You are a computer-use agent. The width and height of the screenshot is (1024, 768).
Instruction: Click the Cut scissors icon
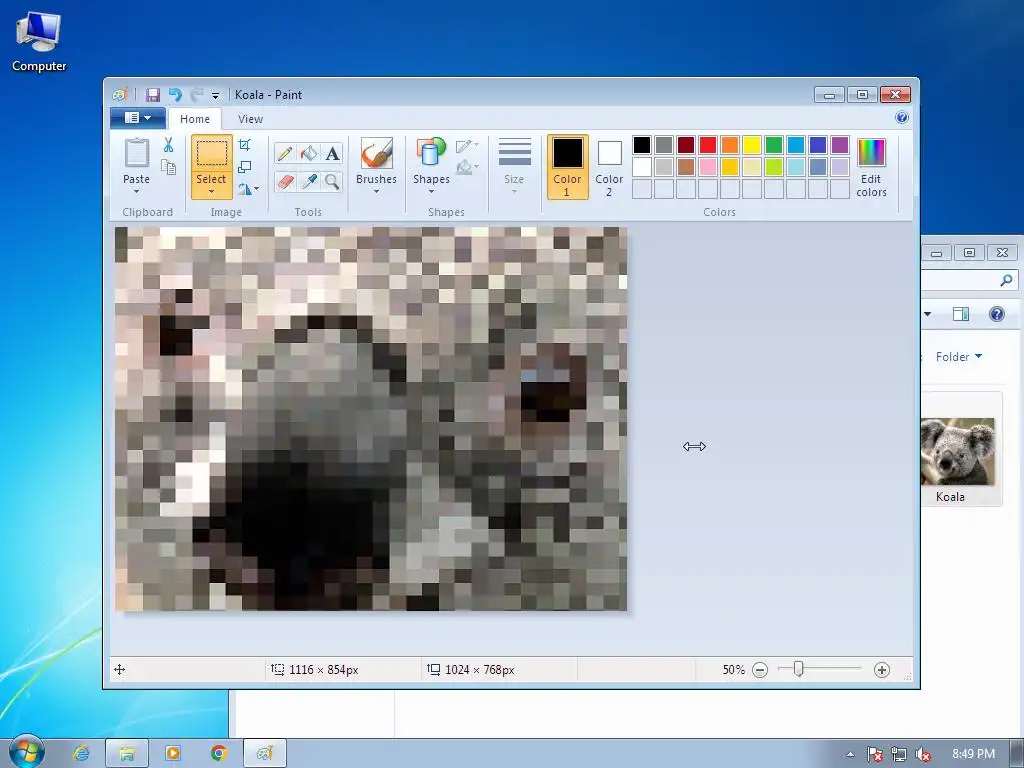(168, 145)
